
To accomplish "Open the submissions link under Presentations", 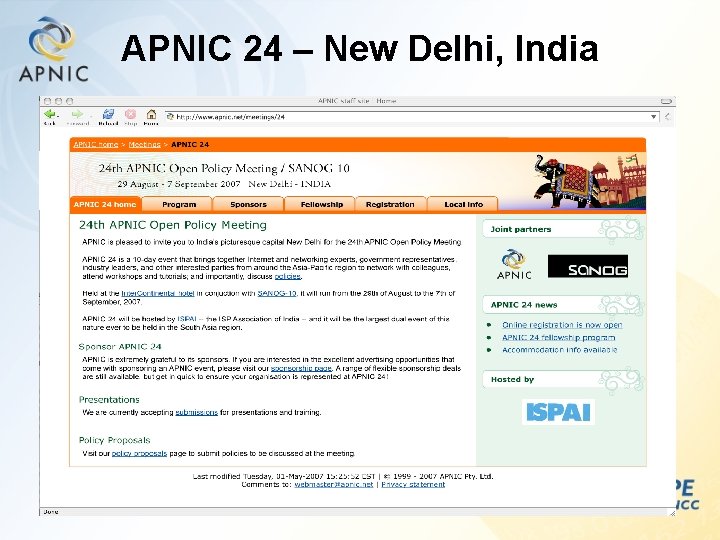I will click(x=197, y=412).
